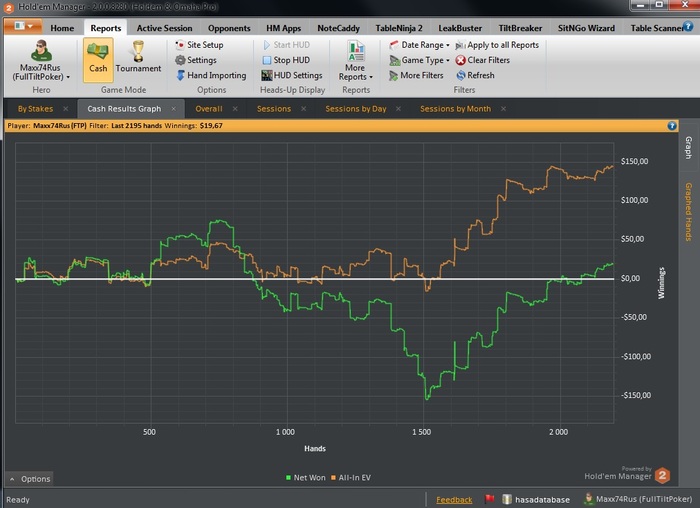Open the NoteCaddy tab
Screen dimensions: 700x508
(x=338, y=28)
